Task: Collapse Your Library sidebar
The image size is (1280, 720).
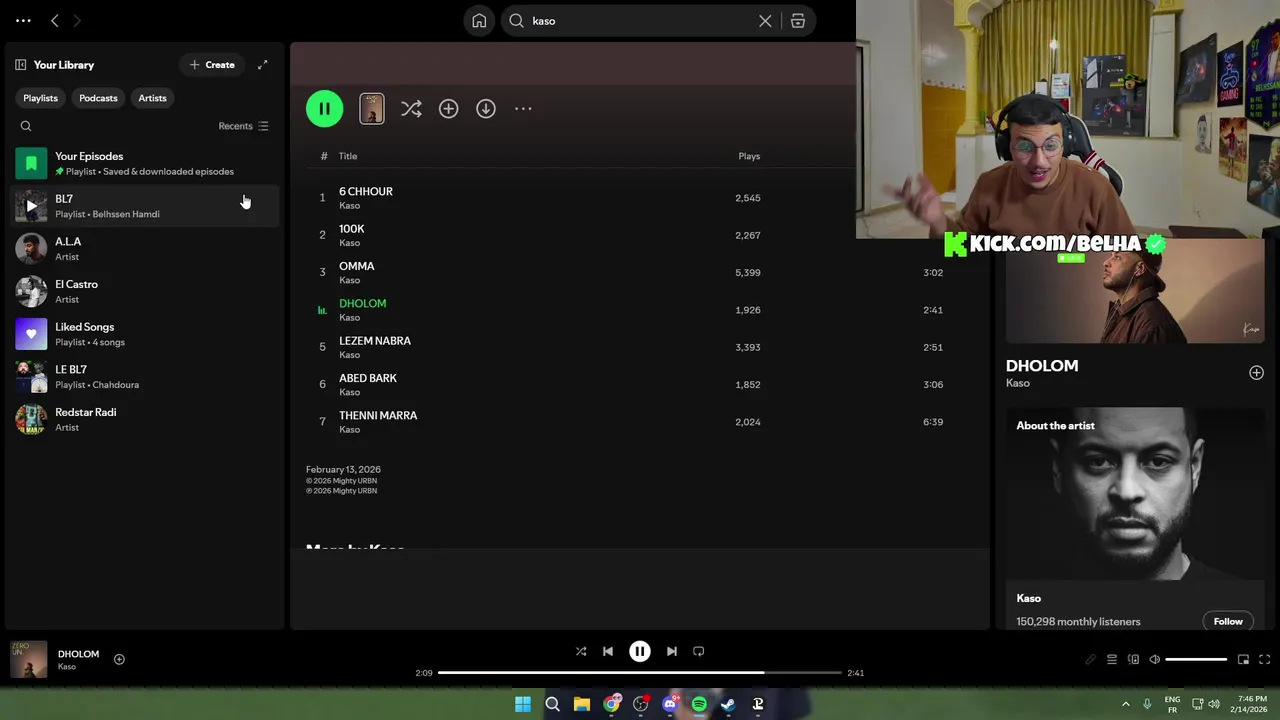Action: (20, 65)
